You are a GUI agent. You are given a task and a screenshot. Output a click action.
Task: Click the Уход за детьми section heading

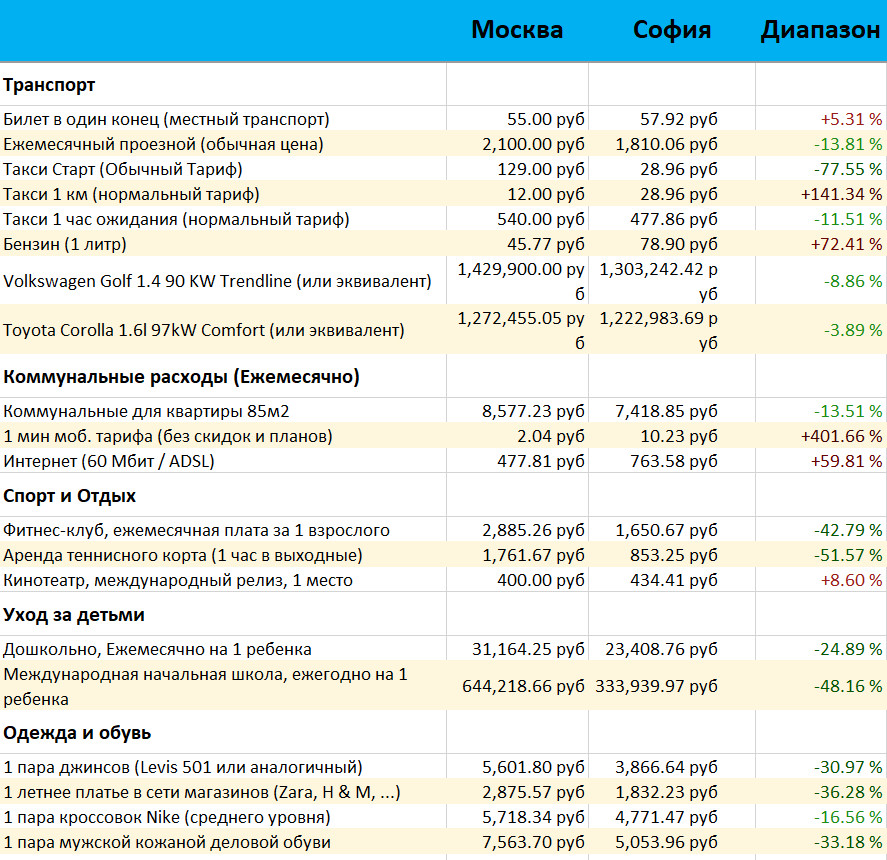[x=74, y=614]
